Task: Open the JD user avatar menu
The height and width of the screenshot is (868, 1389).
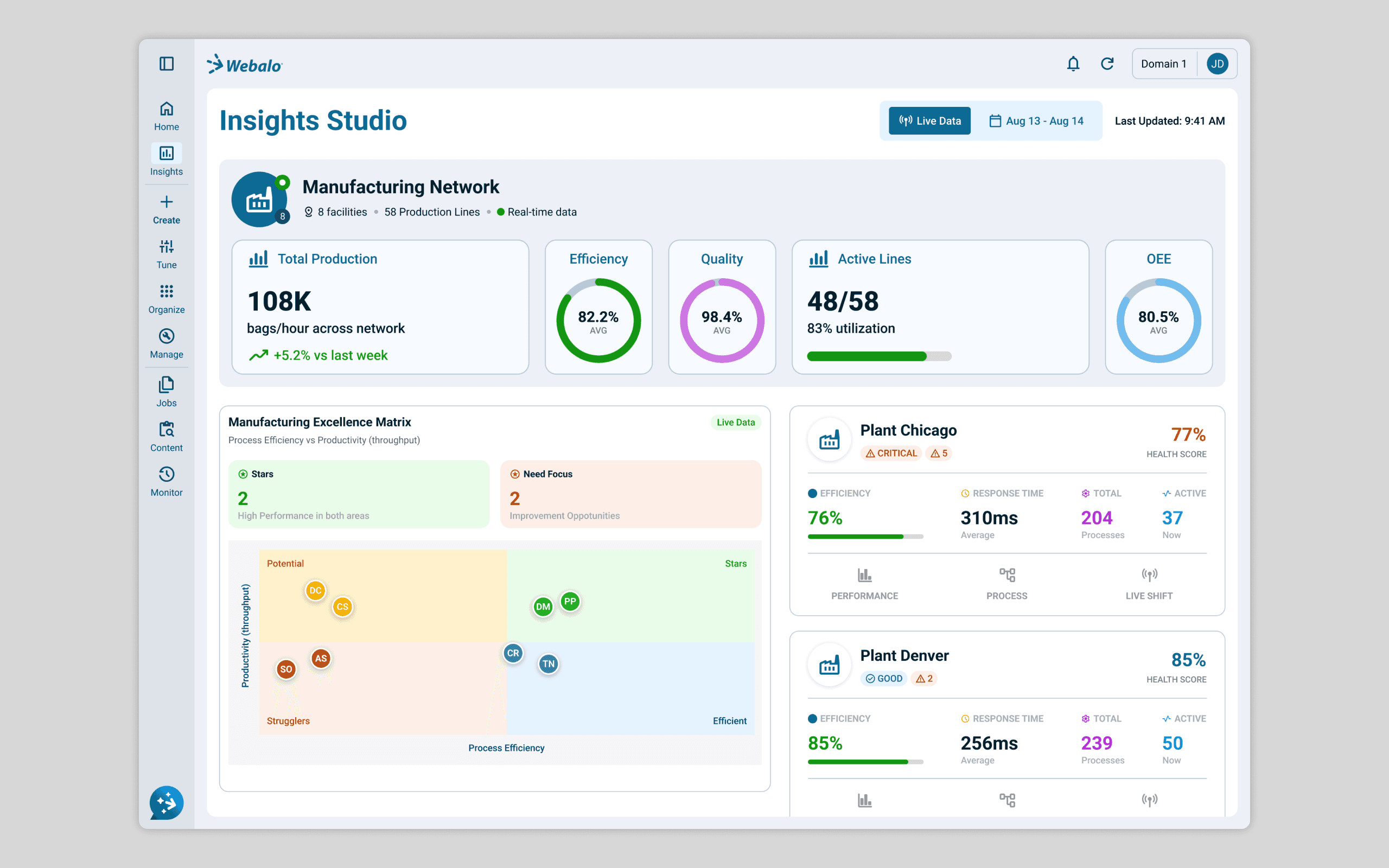Action: coord(1217,63)
